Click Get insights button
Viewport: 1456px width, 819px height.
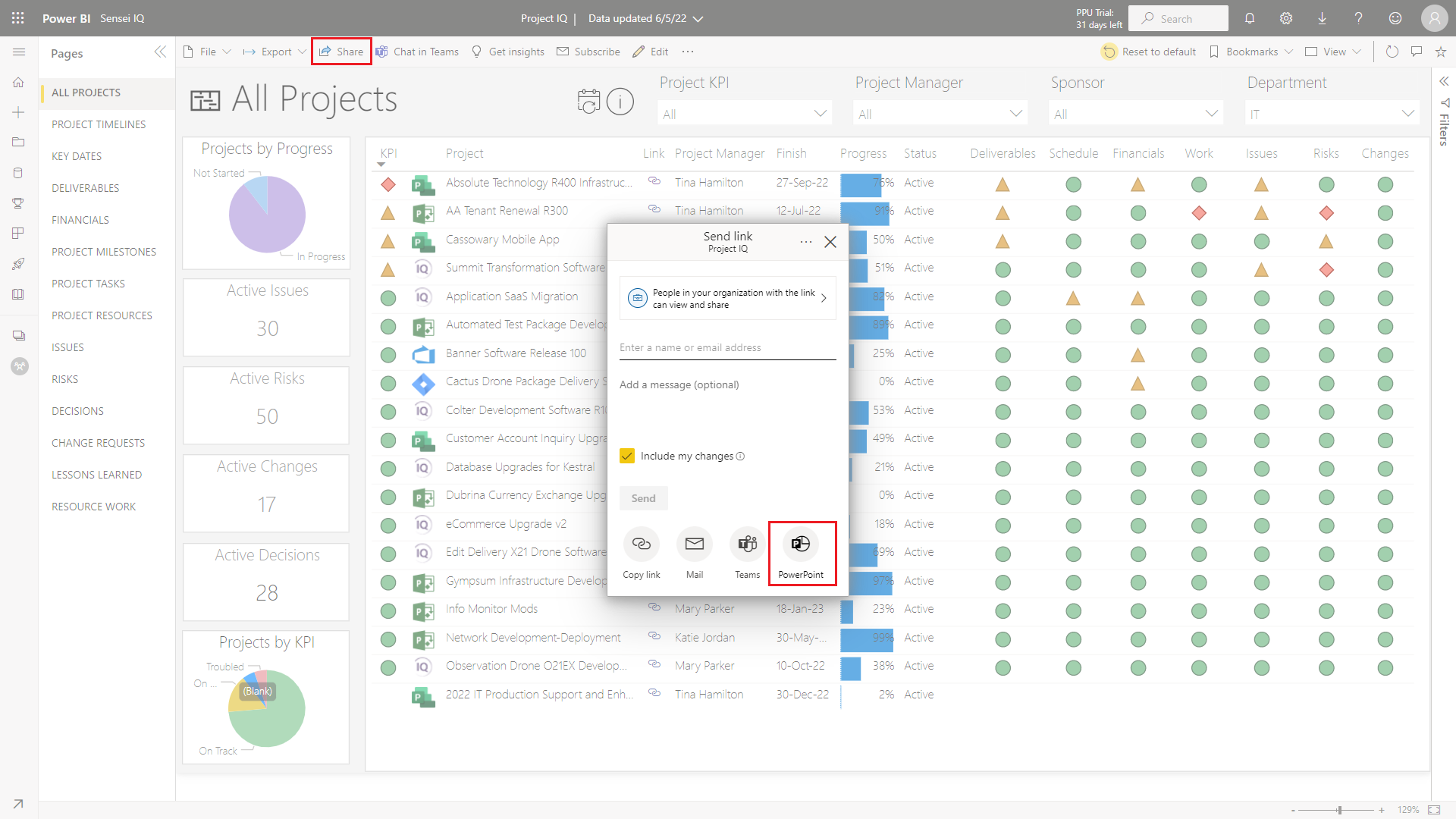[x=508, y=52]
